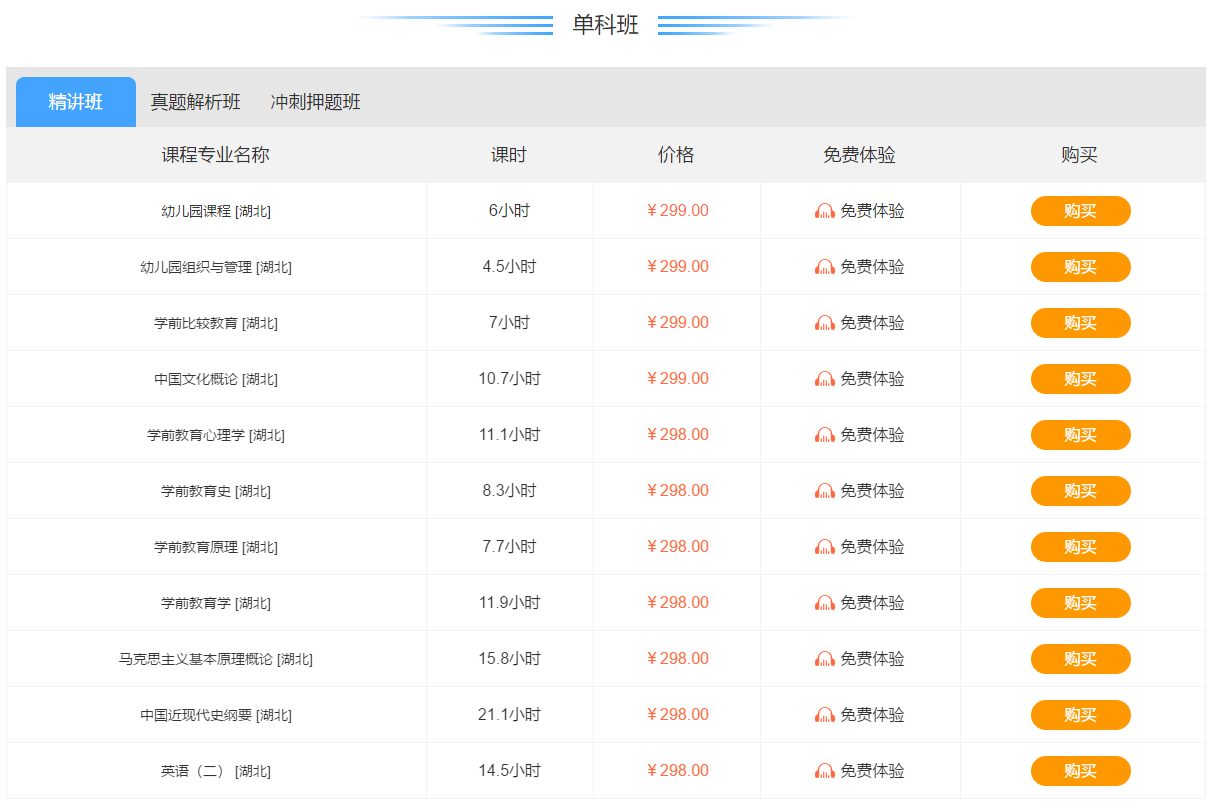
Task: Click 购买 for 学前教育学
Action: point(1081,603)
